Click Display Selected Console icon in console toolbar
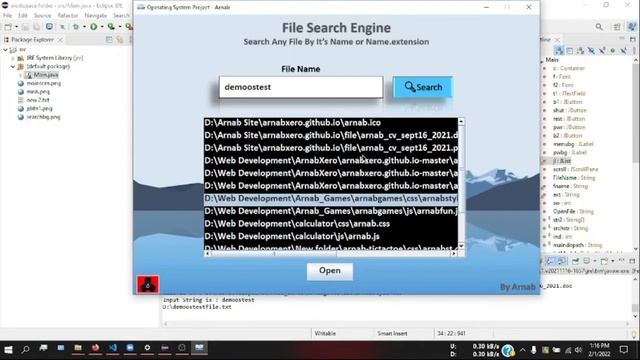Image resolution: width=640 pixels, height=360 pixels. click(x=587, y=261)
